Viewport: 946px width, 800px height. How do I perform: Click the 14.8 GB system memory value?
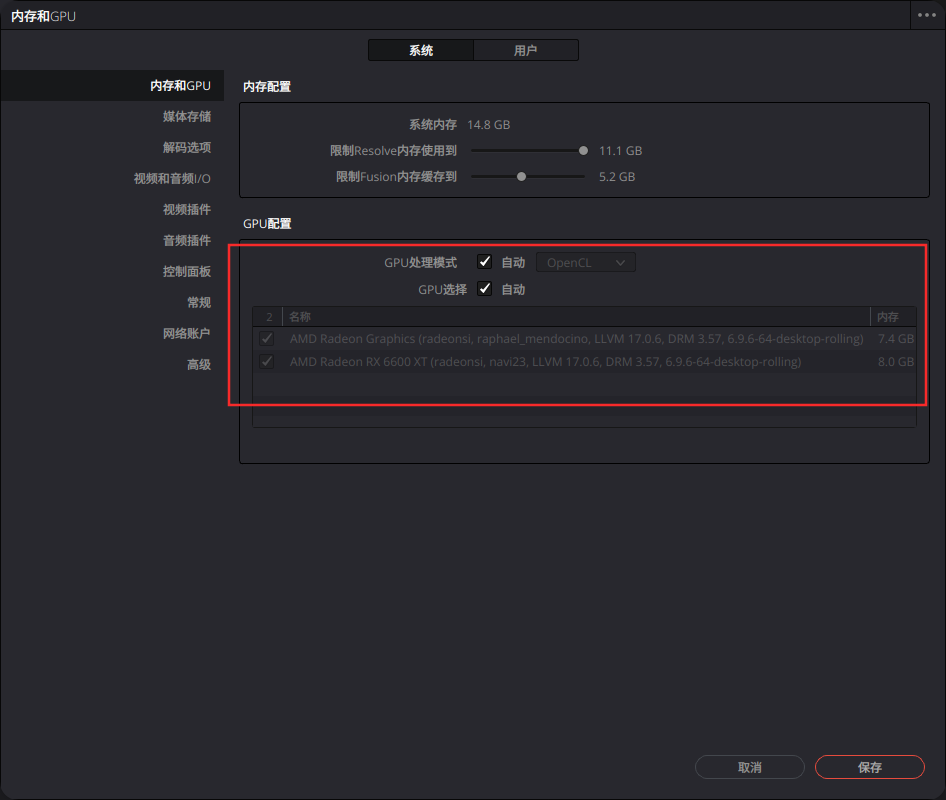tap(489, 124)
